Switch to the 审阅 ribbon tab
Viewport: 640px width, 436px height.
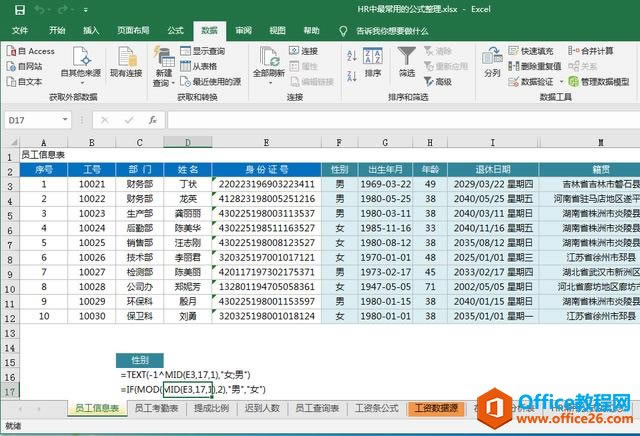244,30
